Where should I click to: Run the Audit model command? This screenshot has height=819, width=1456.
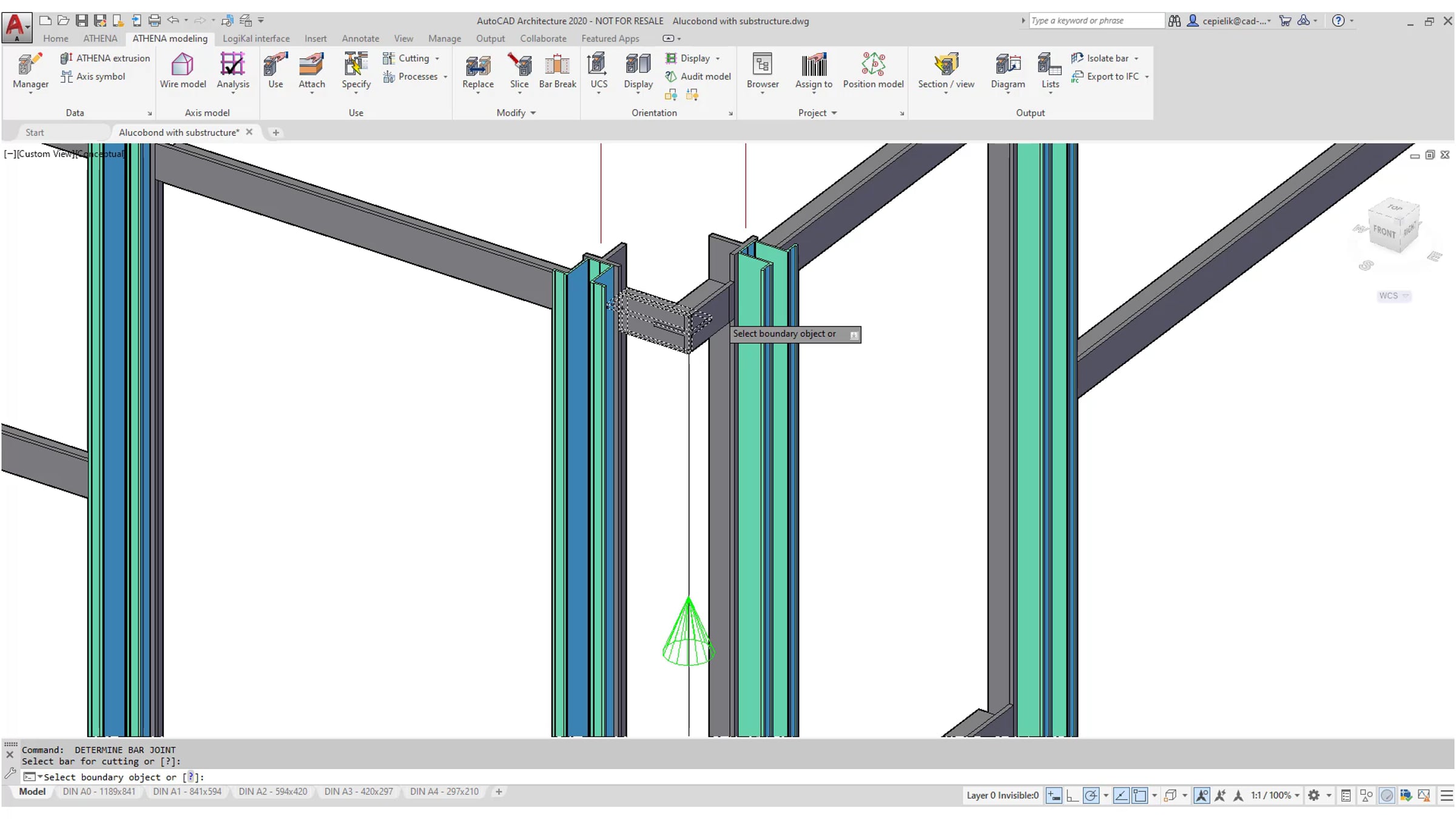pos(698,76)
